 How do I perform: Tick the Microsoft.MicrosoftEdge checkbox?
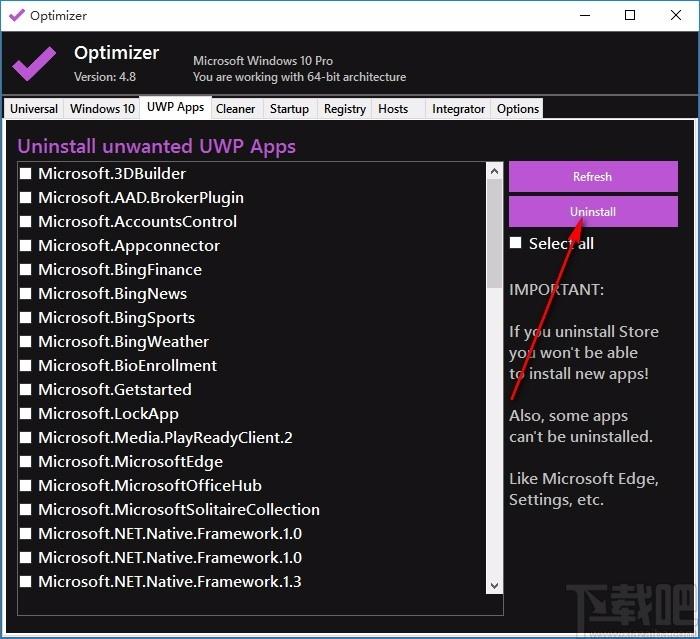(26, 461)
